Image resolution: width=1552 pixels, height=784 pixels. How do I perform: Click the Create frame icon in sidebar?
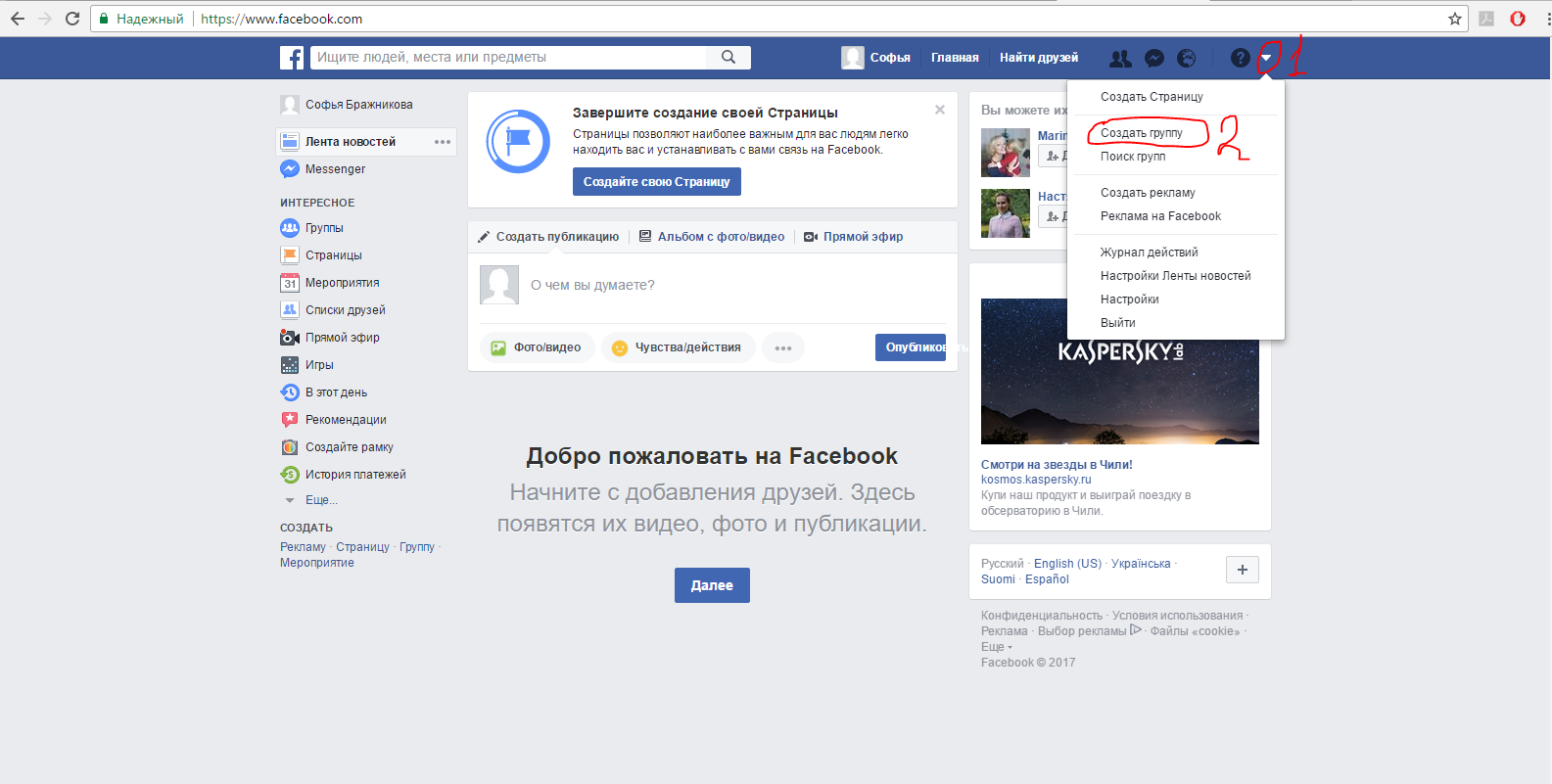coord(290,447)
